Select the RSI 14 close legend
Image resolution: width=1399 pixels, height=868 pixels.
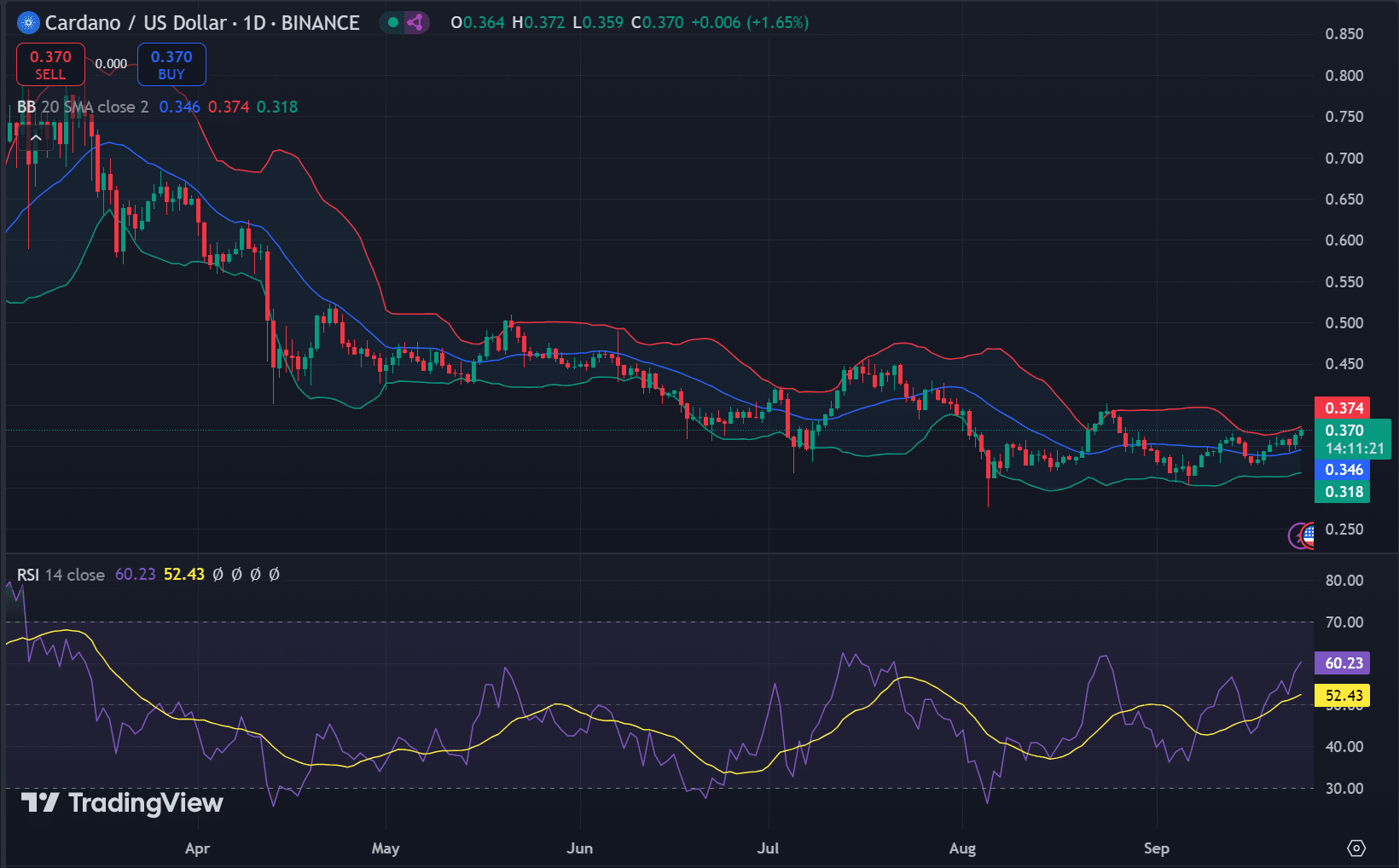pos(61,575)
